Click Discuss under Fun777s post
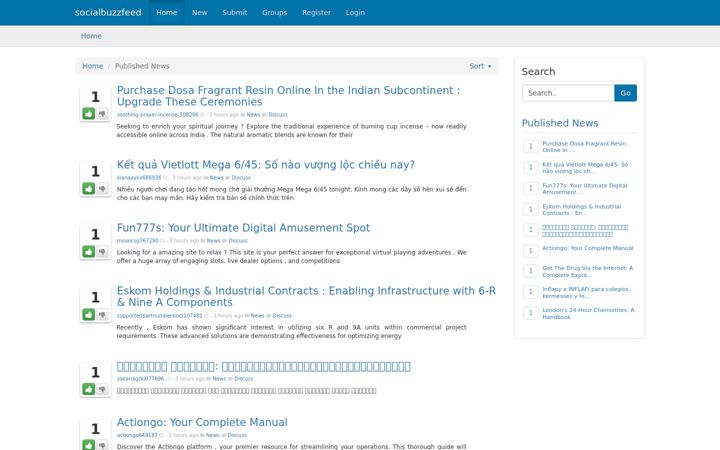Image resolution: width=720 pixels, height=450 pixels. [x=238, y=241]
